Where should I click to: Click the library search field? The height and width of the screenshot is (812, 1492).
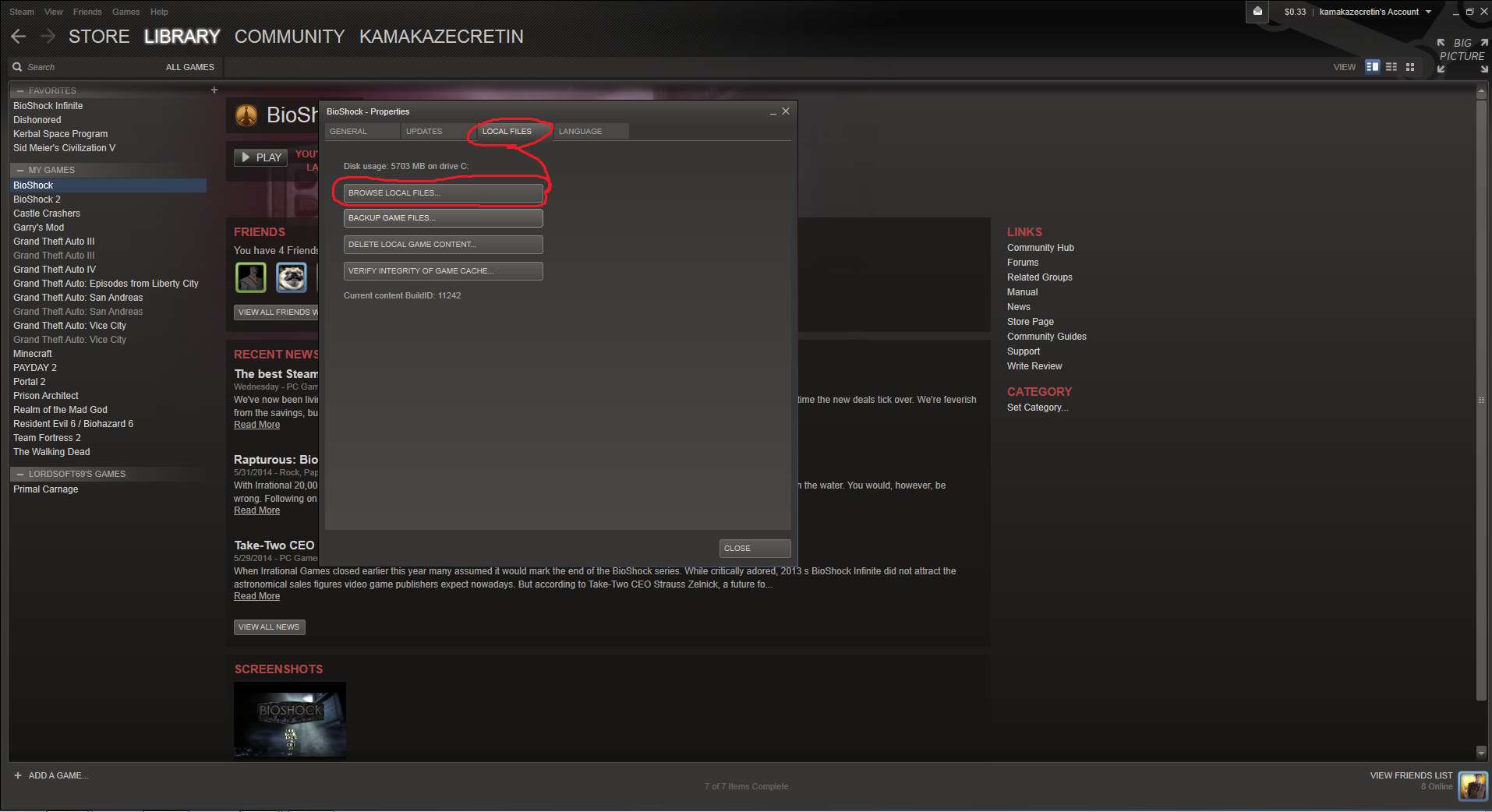(x=86, y=67)
